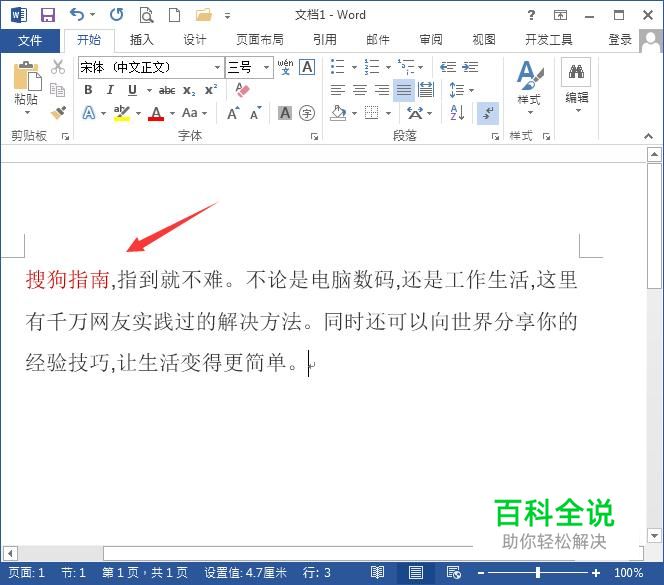Save the document with the floppy icon
This screenshot has width=664, height=585.
[47, 15]
